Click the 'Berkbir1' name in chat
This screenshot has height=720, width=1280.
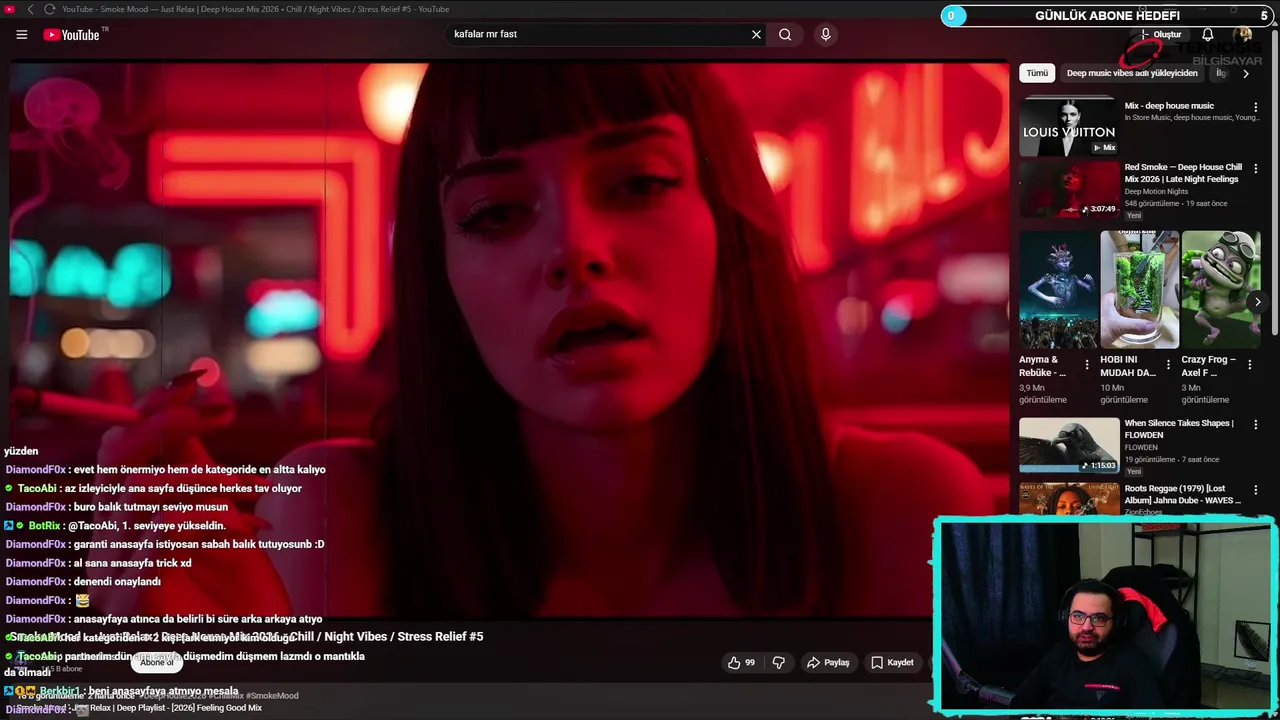[59, 691]
